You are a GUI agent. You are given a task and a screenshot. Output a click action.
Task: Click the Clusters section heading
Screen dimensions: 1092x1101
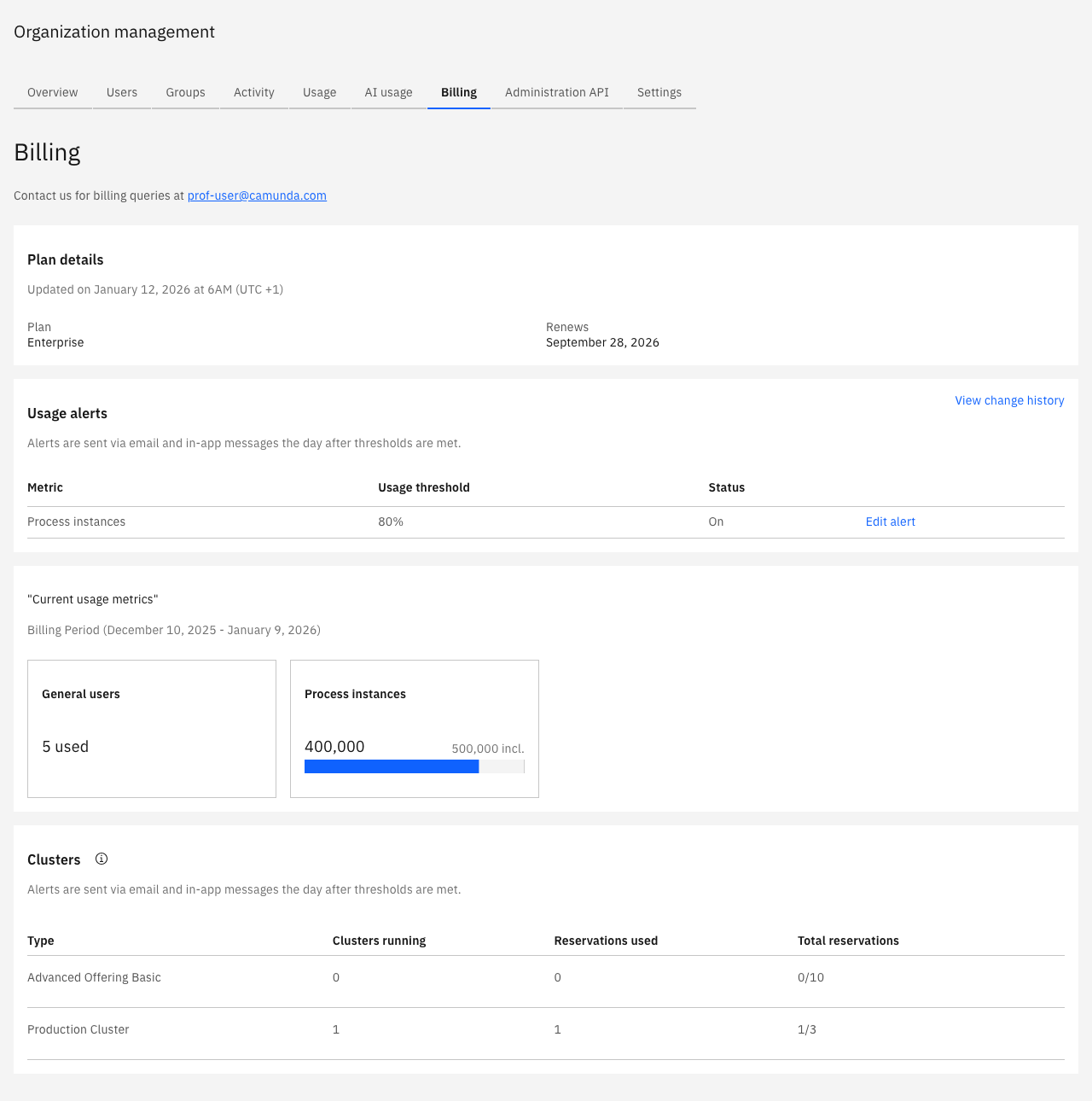(x=54, y=859)
